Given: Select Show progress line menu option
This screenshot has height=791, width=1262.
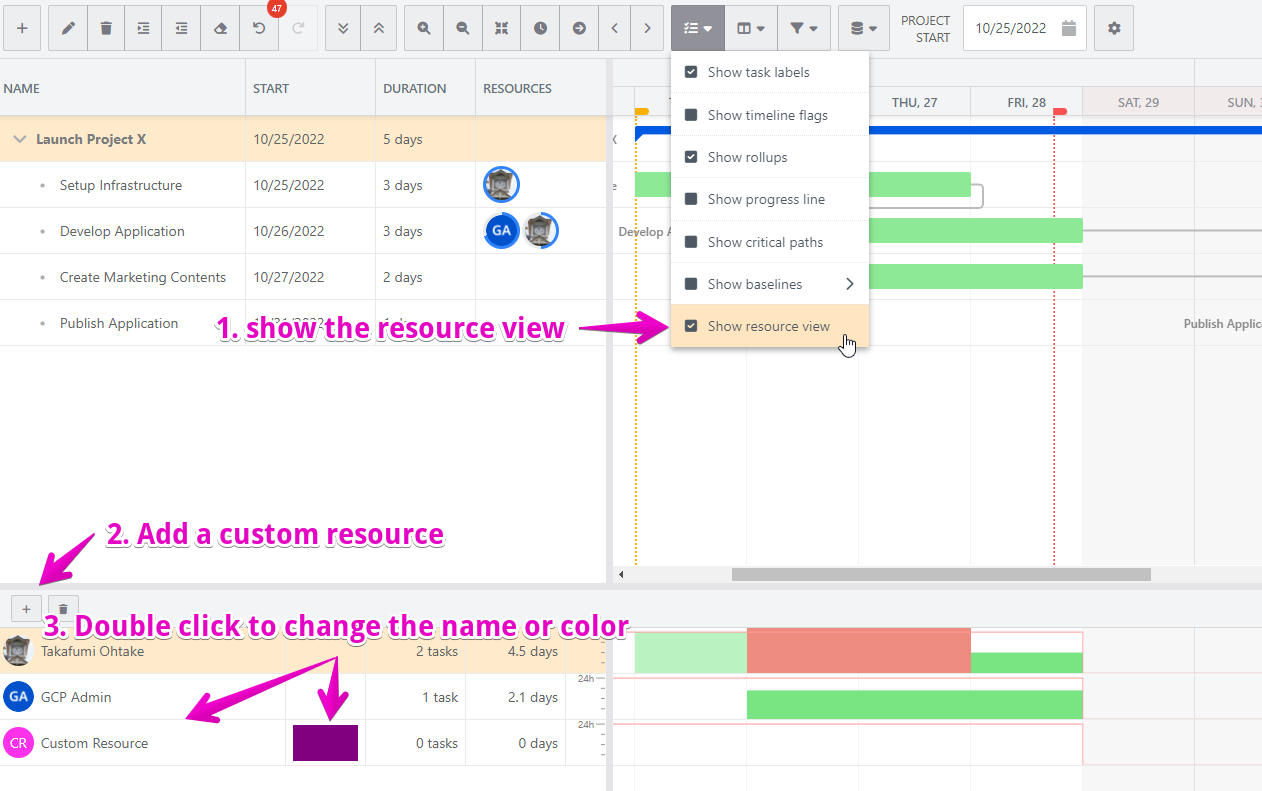Looking at the screenshot, I should pyautogui.click(x=766, y=199).
